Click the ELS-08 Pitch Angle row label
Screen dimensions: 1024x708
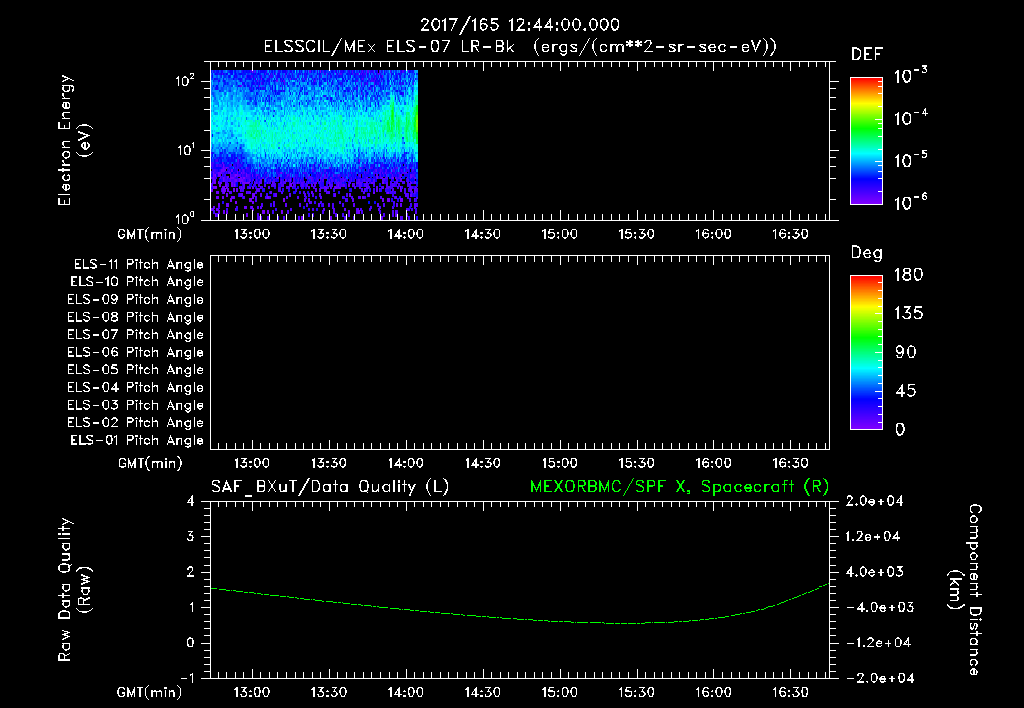135,317
